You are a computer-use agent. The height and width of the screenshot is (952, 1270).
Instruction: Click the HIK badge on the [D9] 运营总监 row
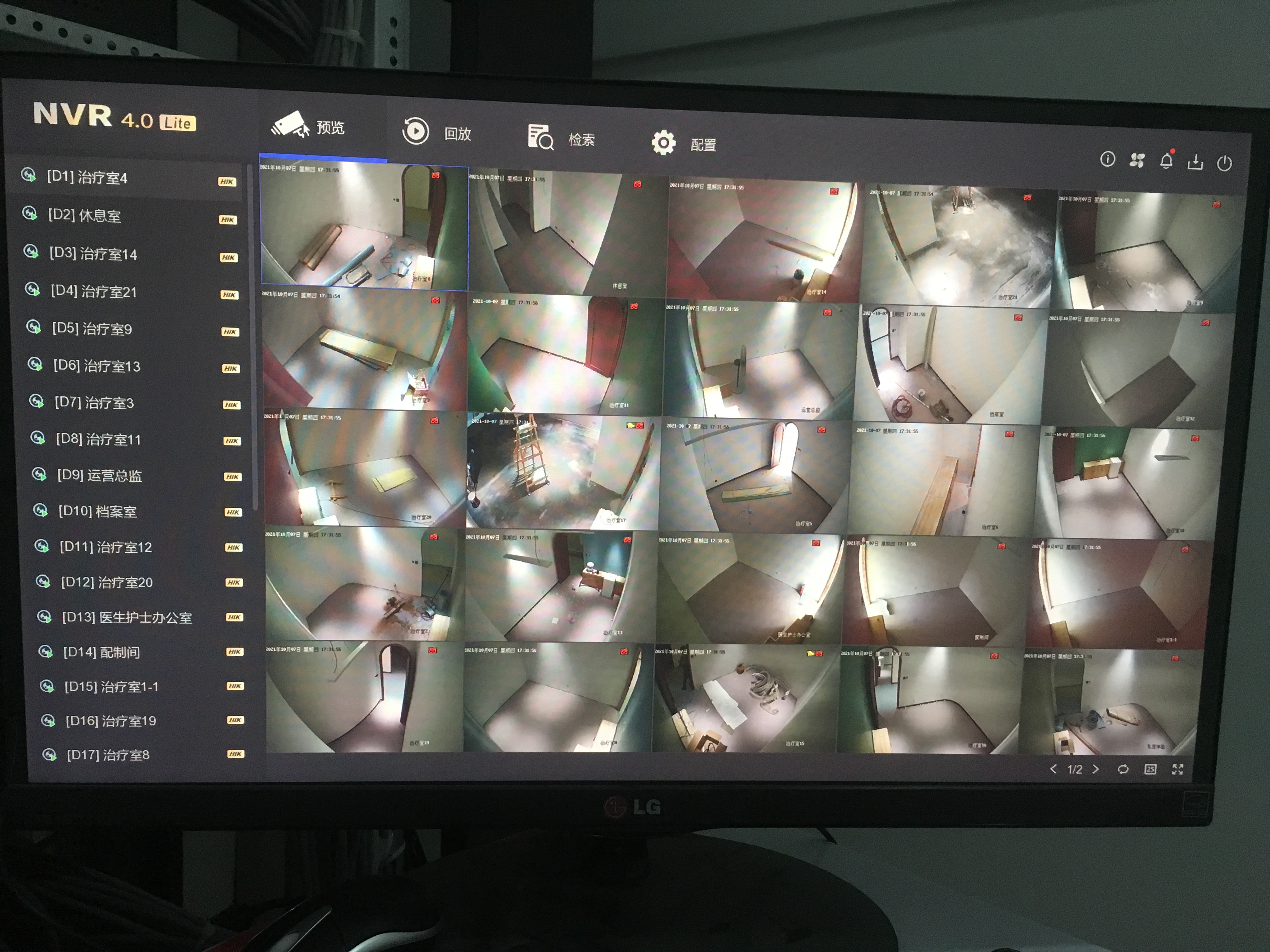(x=232, y=477)
